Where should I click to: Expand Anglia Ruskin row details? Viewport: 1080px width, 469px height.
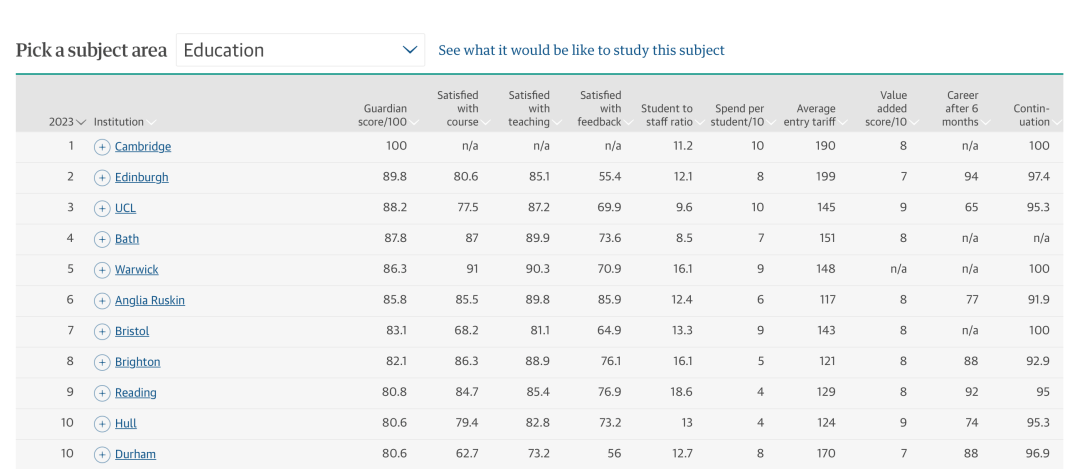click(102, 301)
